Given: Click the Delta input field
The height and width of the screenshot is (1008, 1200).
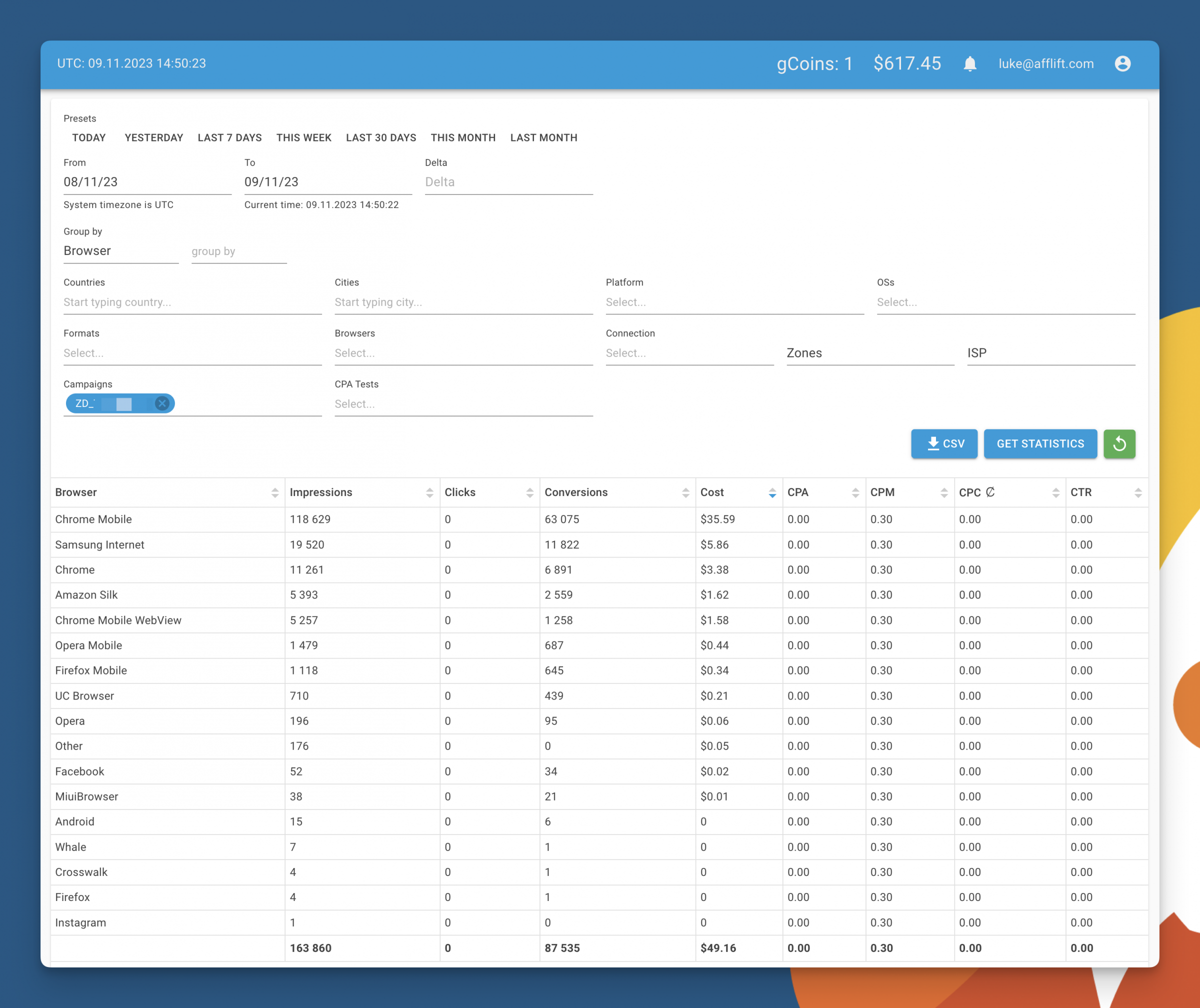Looking at the screenshot, I should point(511,182).
